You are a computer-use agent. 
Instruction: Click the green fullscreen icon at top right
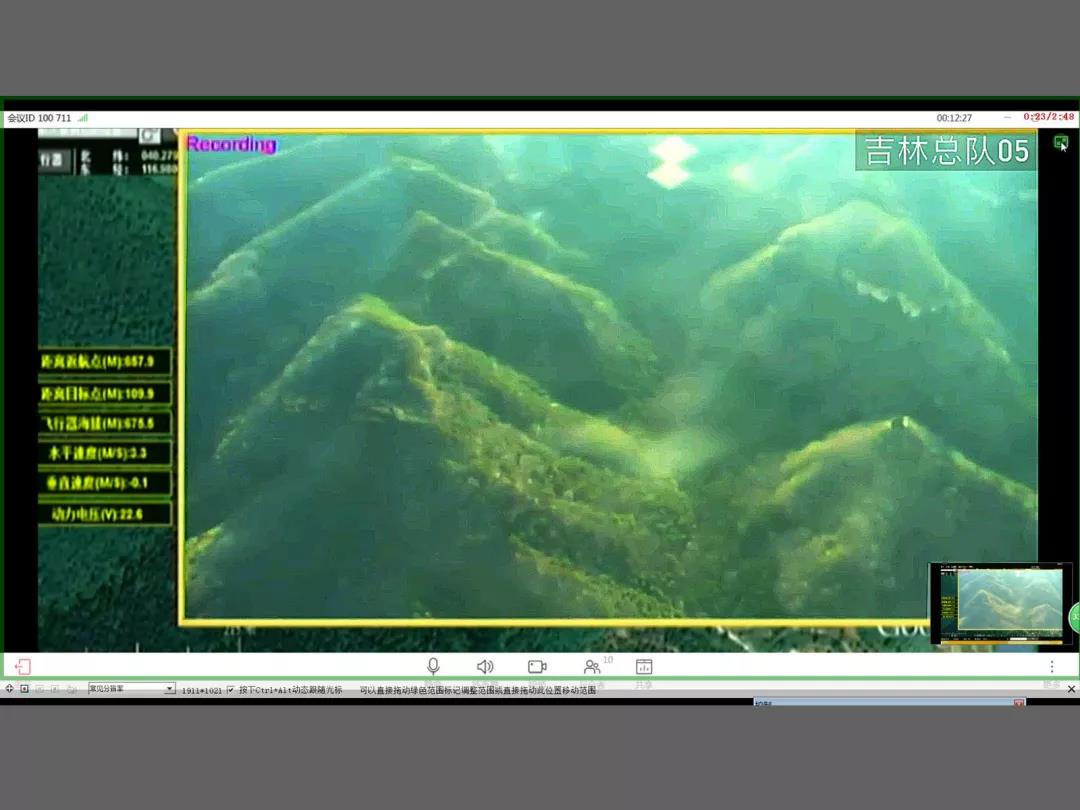point(1061,142)
